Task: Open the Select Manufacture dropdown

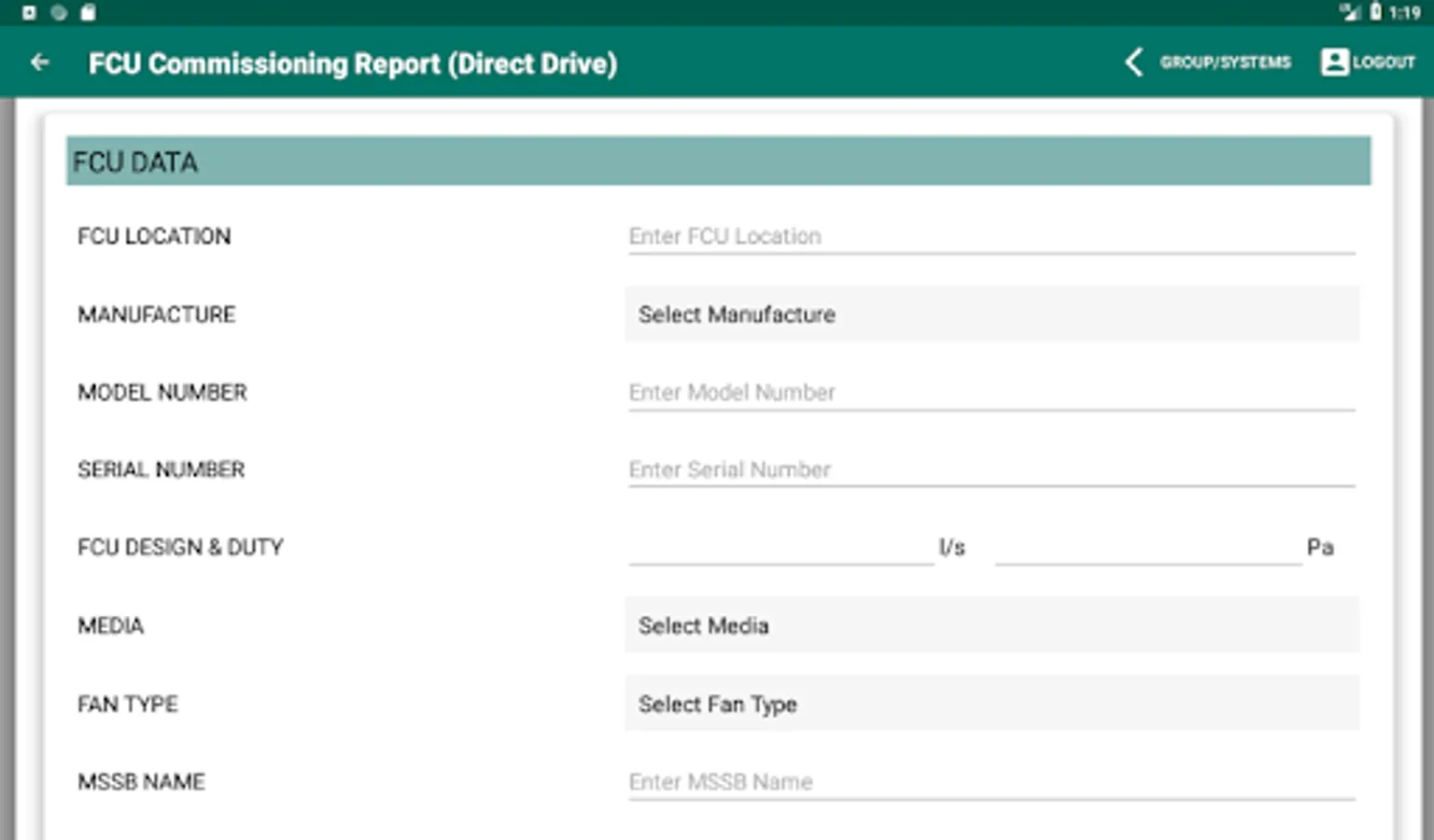Action: tap(991, 315)
